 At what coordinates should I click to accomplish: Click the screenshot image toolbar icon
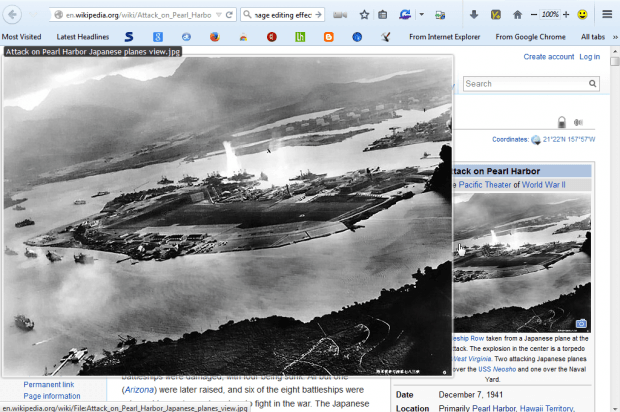[440, 15]
